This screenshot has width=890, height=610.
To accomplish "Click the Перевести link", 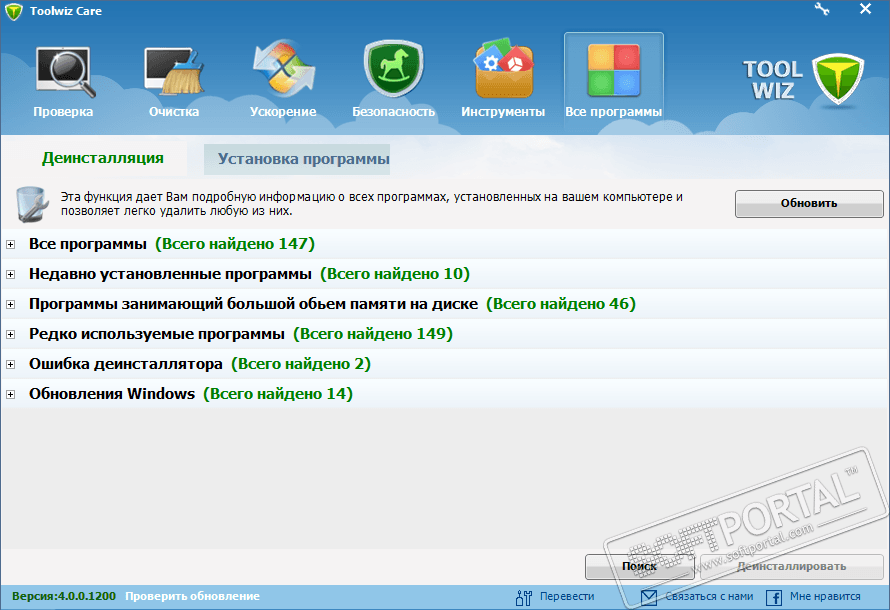I will [x=567, y=596].
